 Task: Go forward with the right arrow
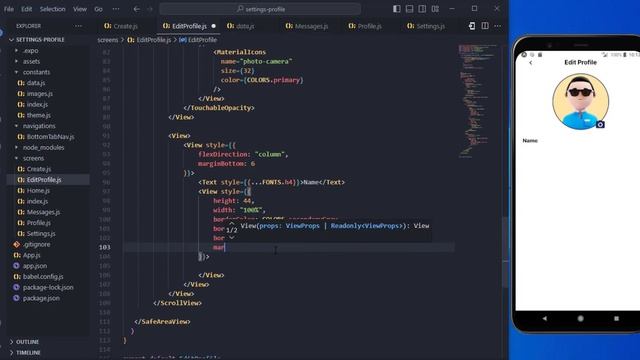tap(150, 9)
